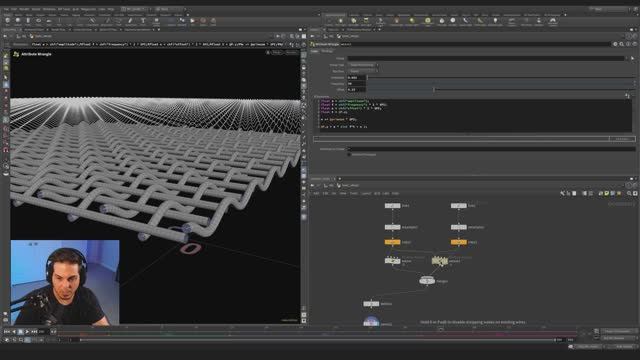
Task: Select the line1 node at top left
Action: [392, 205]
